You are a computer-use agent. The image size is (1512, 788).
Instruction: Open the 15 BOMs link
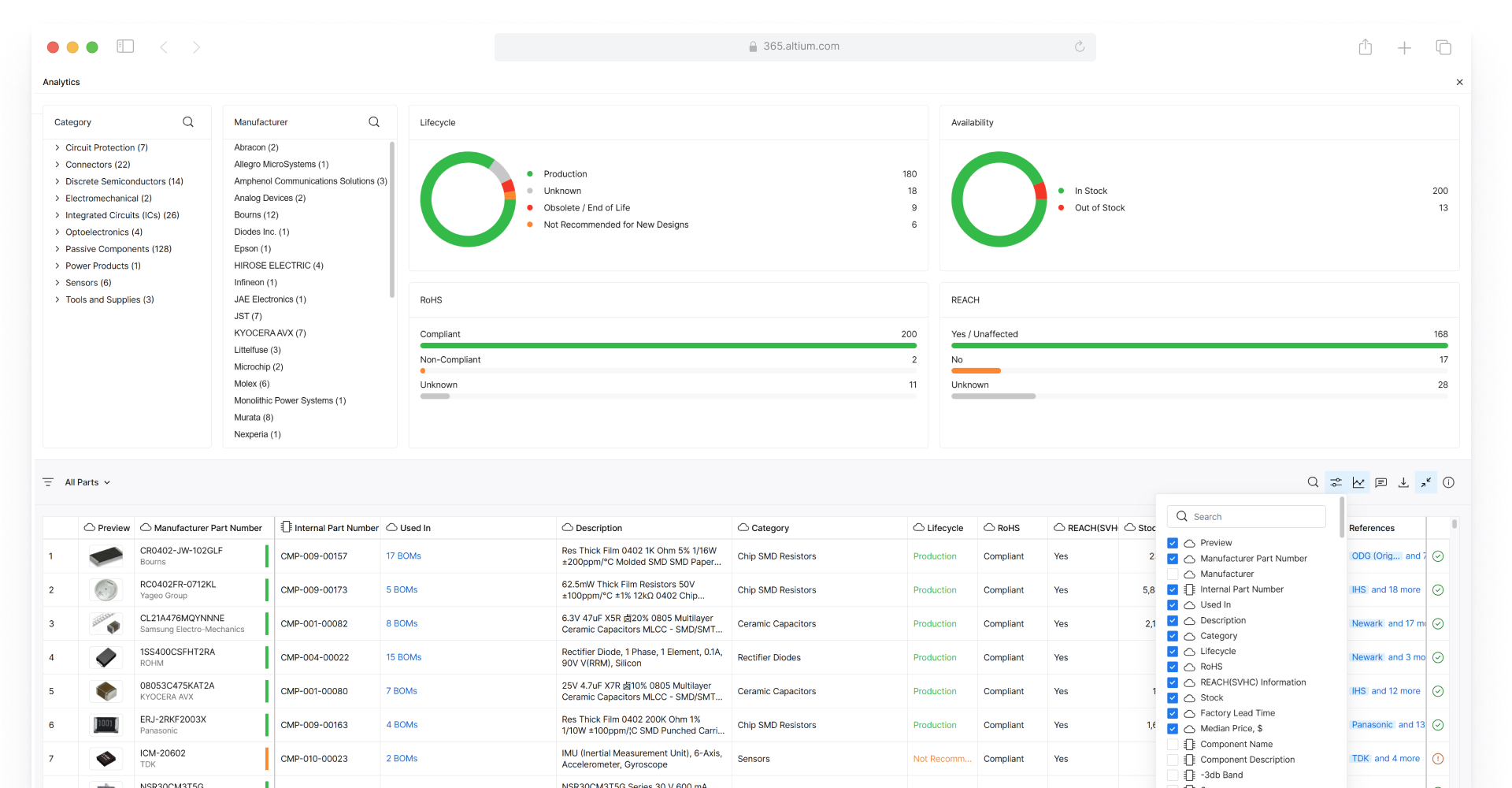pyautogui.click(x=403, y=657)
